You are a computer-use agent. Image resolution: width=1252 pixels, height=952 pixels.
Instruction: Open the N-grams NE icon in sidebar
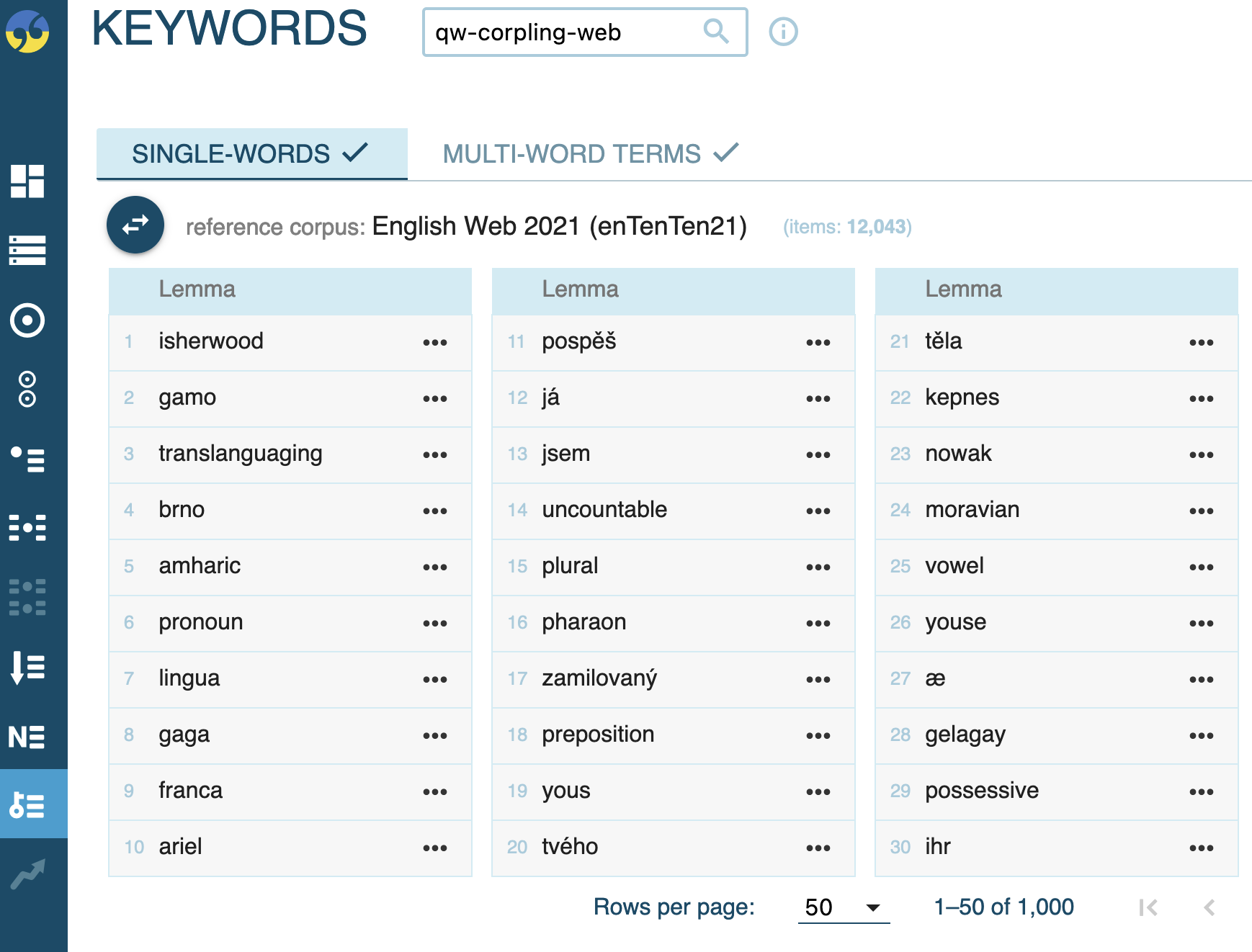(27, 737)
